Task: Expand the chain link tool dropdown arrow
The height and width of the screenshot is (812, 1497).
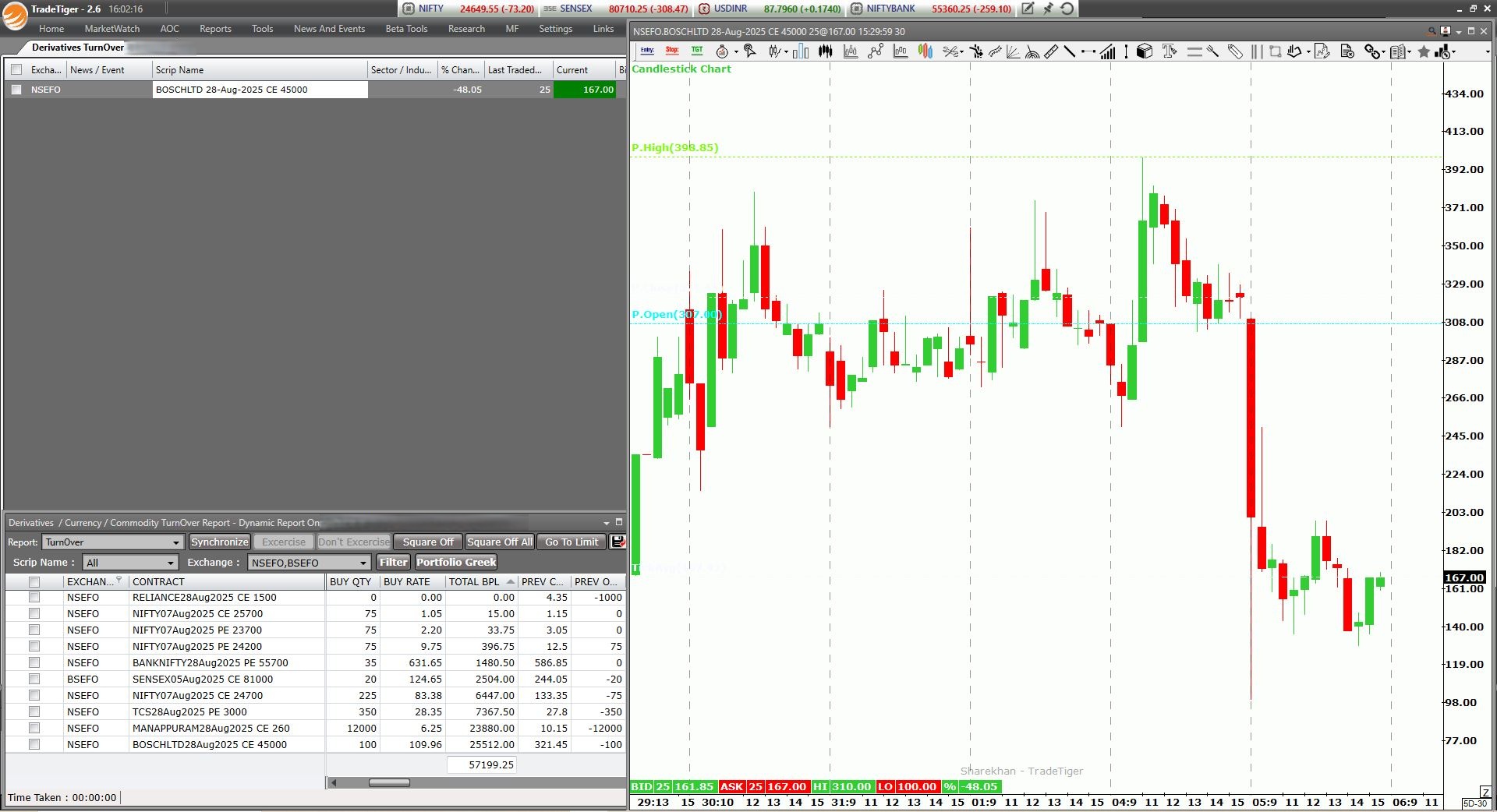Action: pyautogui.click(x=1383, y=52)
